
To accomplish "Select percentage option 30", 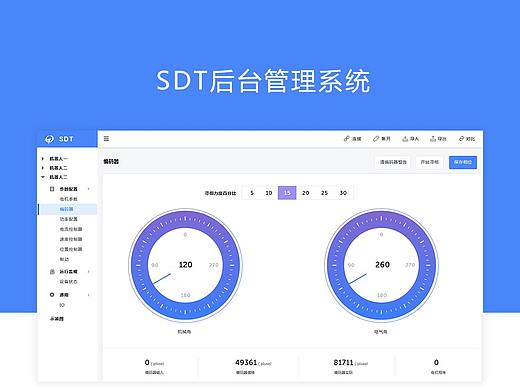I will [x=343, y=193].
